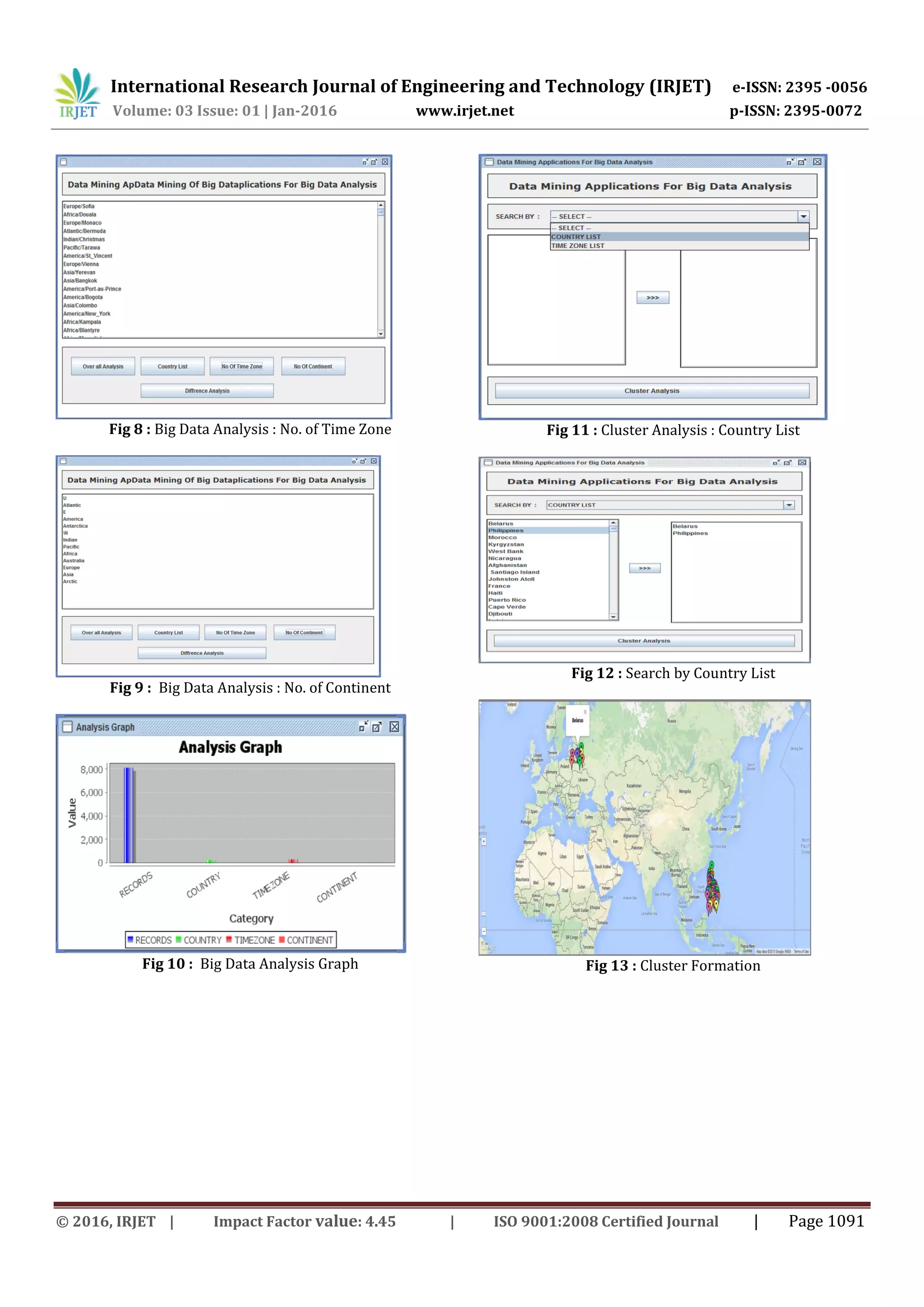Screen dimensions: 924x1307
Task: Click the maximize icon of Analysis Graph window
Action: click(377, 727)
